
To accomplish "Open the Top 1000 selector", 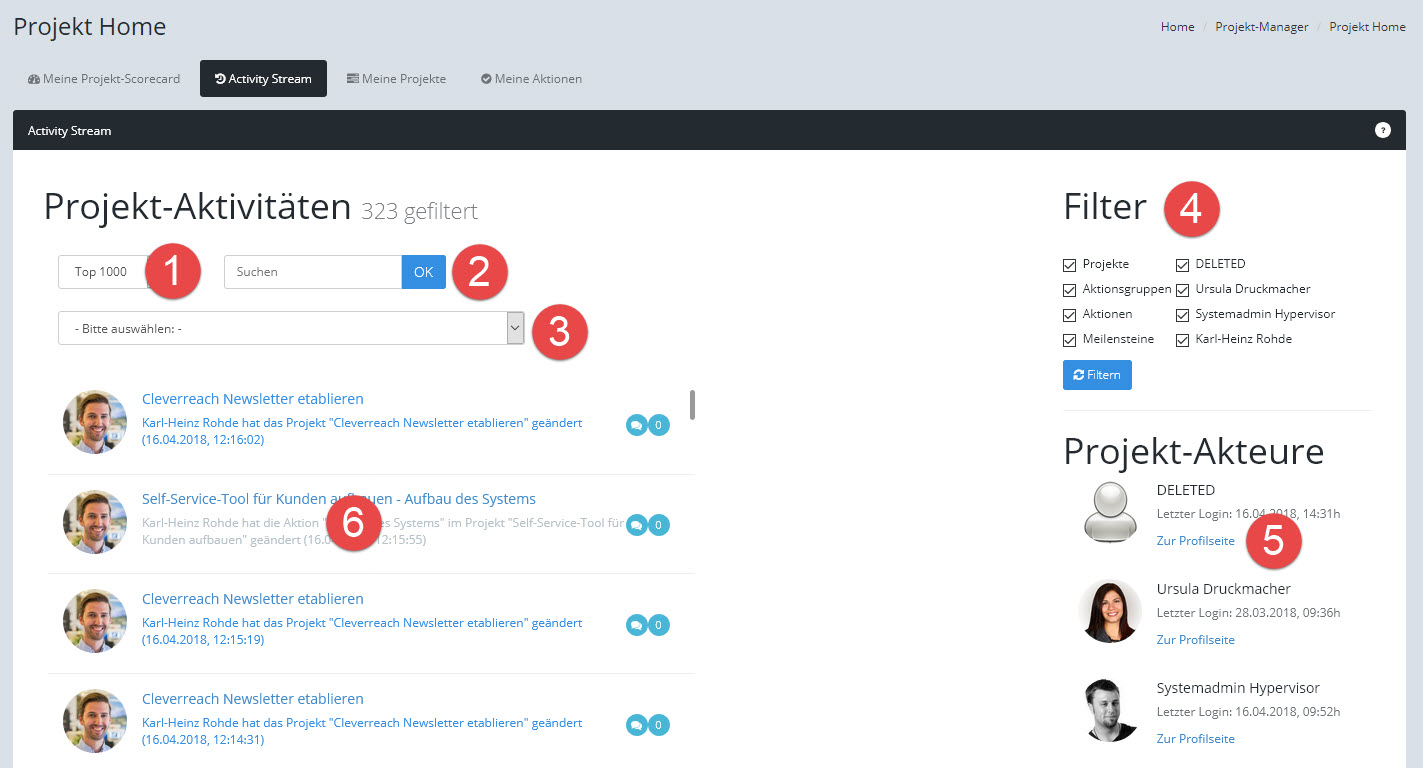I will [101, 272].
